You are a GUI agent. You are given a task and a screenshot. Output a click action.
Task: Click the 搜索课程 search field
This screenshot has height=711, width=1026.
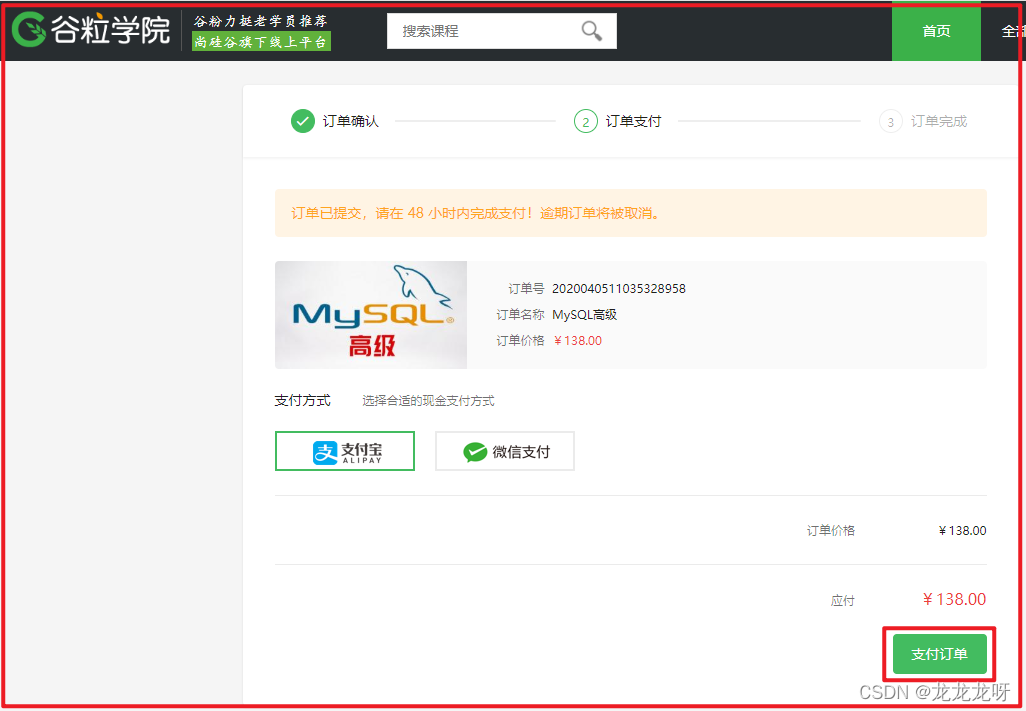502,31
